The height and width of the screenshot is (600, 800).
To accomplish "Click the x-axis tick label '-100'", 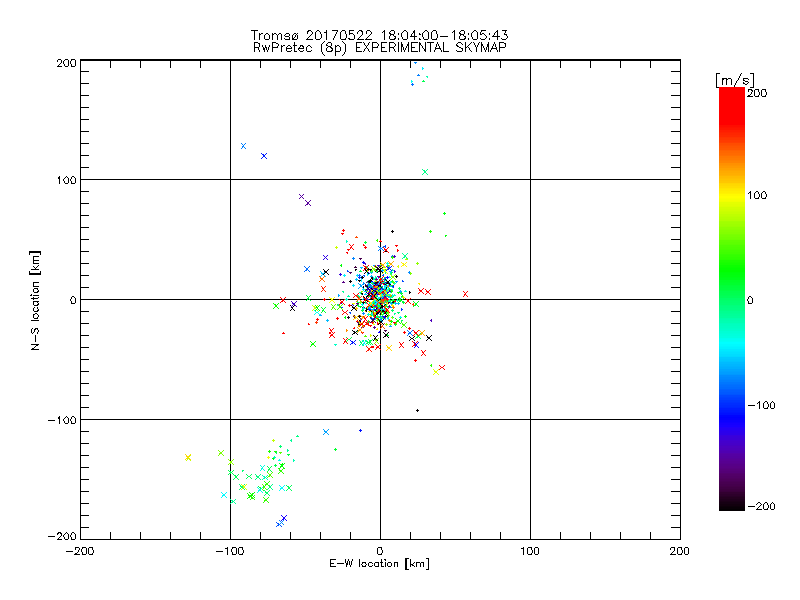I will click(230, 551).
